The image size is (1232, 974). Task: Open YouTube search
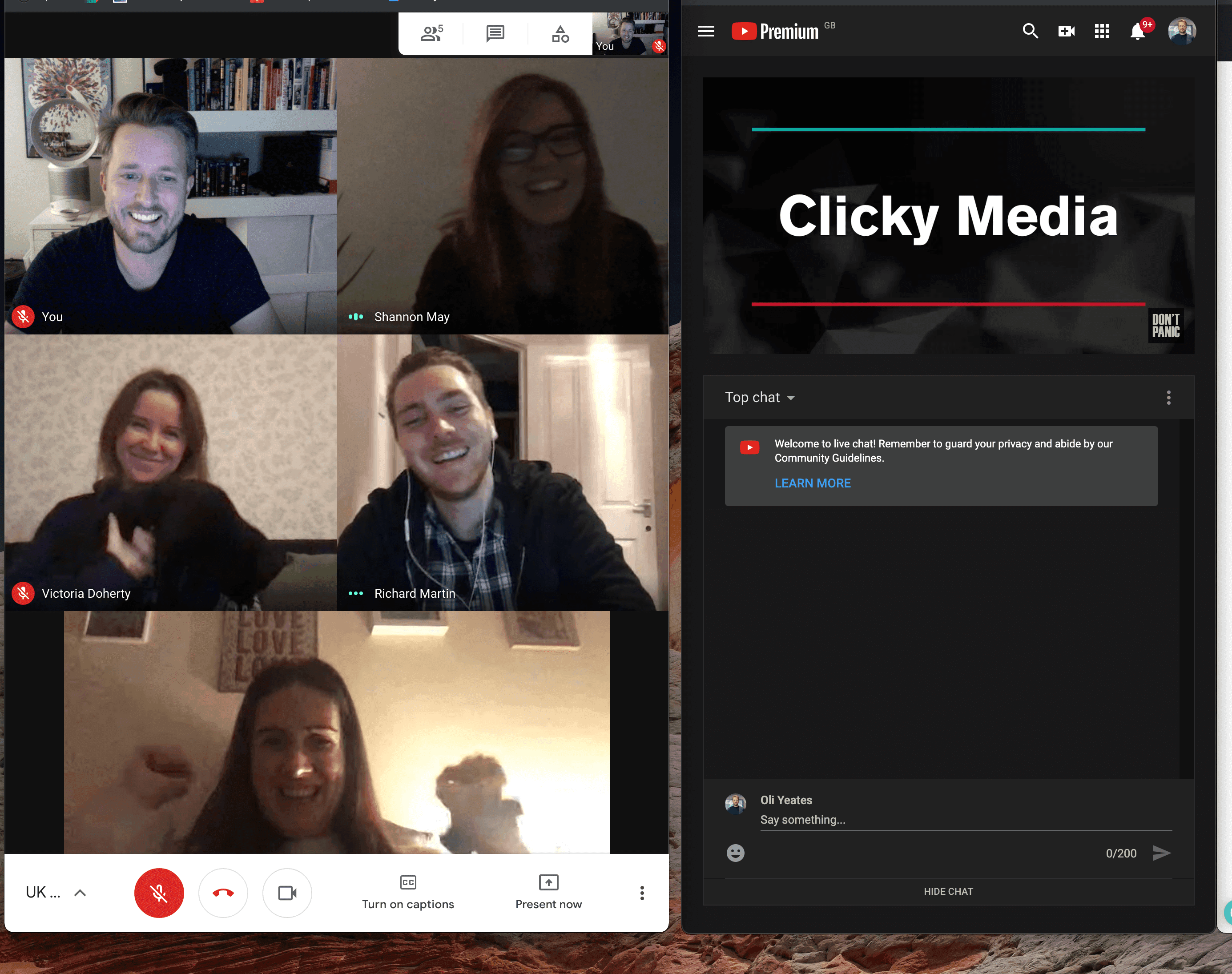pyautogui.click(x=1030, y=31)
